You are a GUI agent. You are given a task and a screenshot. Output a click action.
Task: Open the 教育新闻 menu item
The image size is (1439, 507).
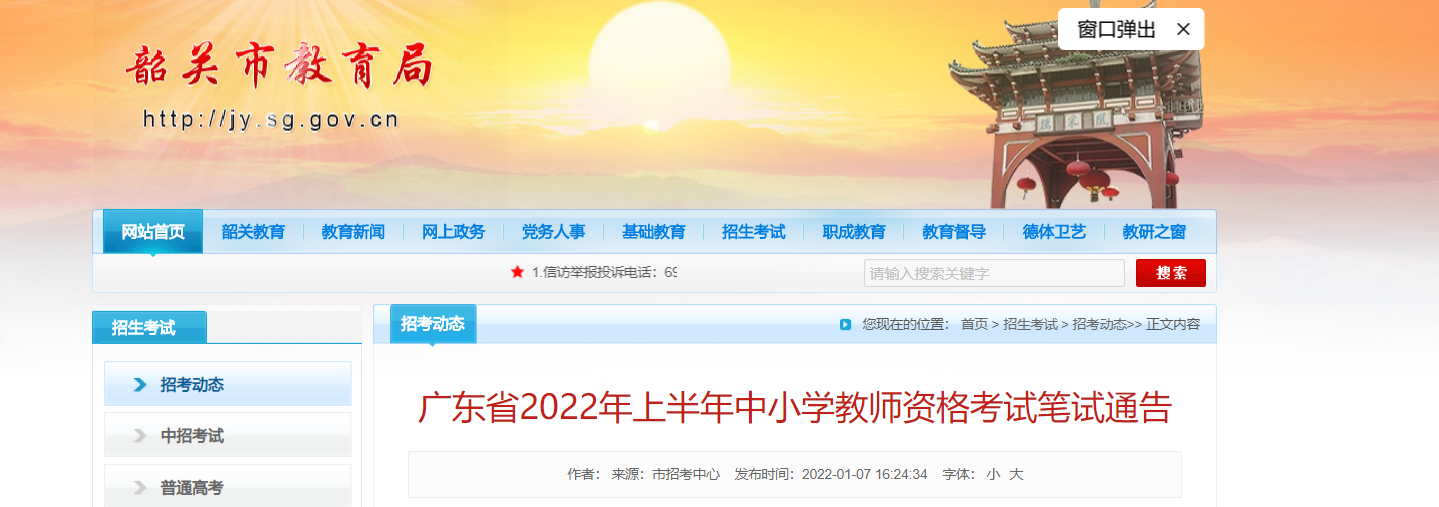[353, 232]
